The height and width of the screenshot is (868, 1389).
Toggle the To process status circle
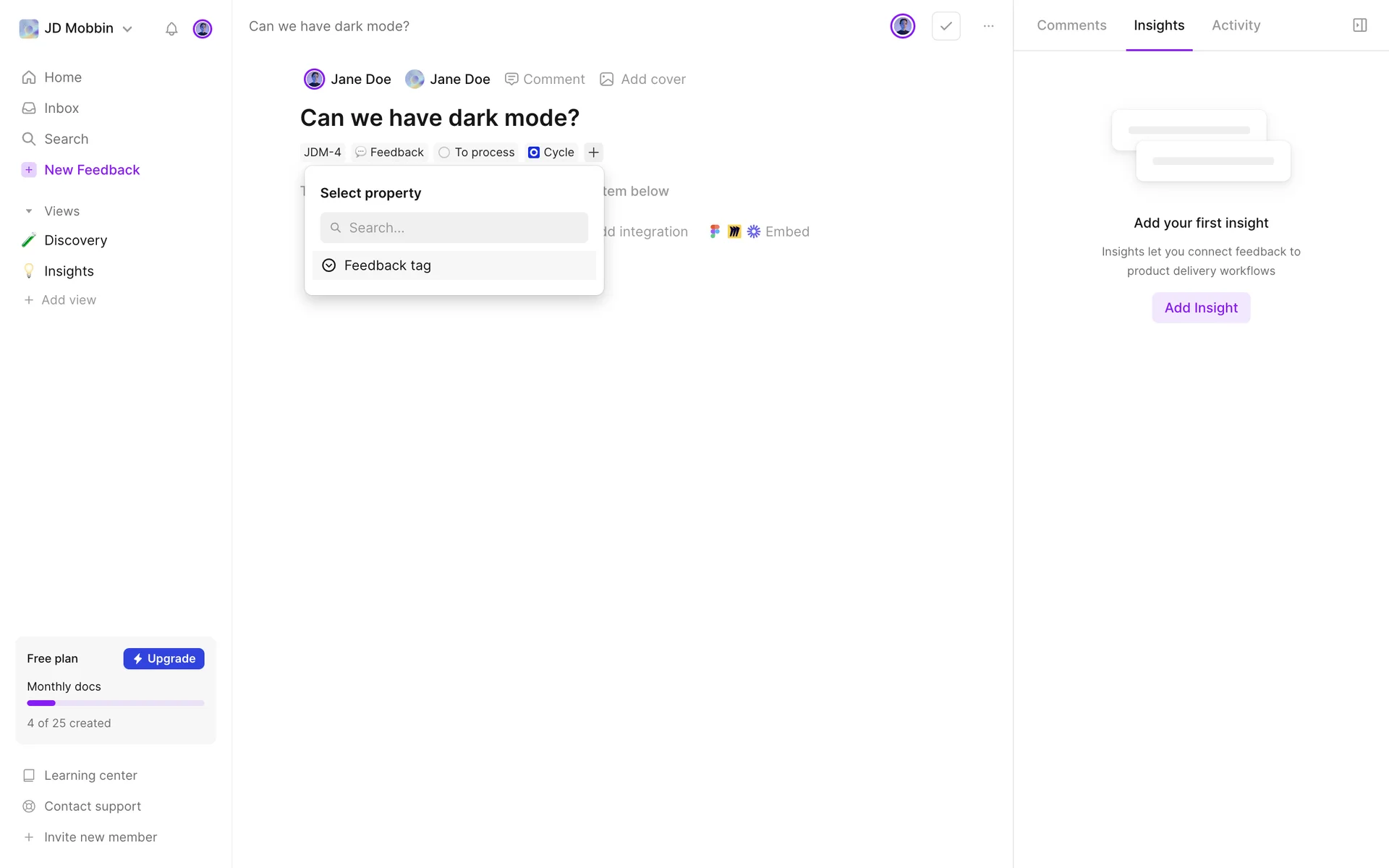click(444, 153)
